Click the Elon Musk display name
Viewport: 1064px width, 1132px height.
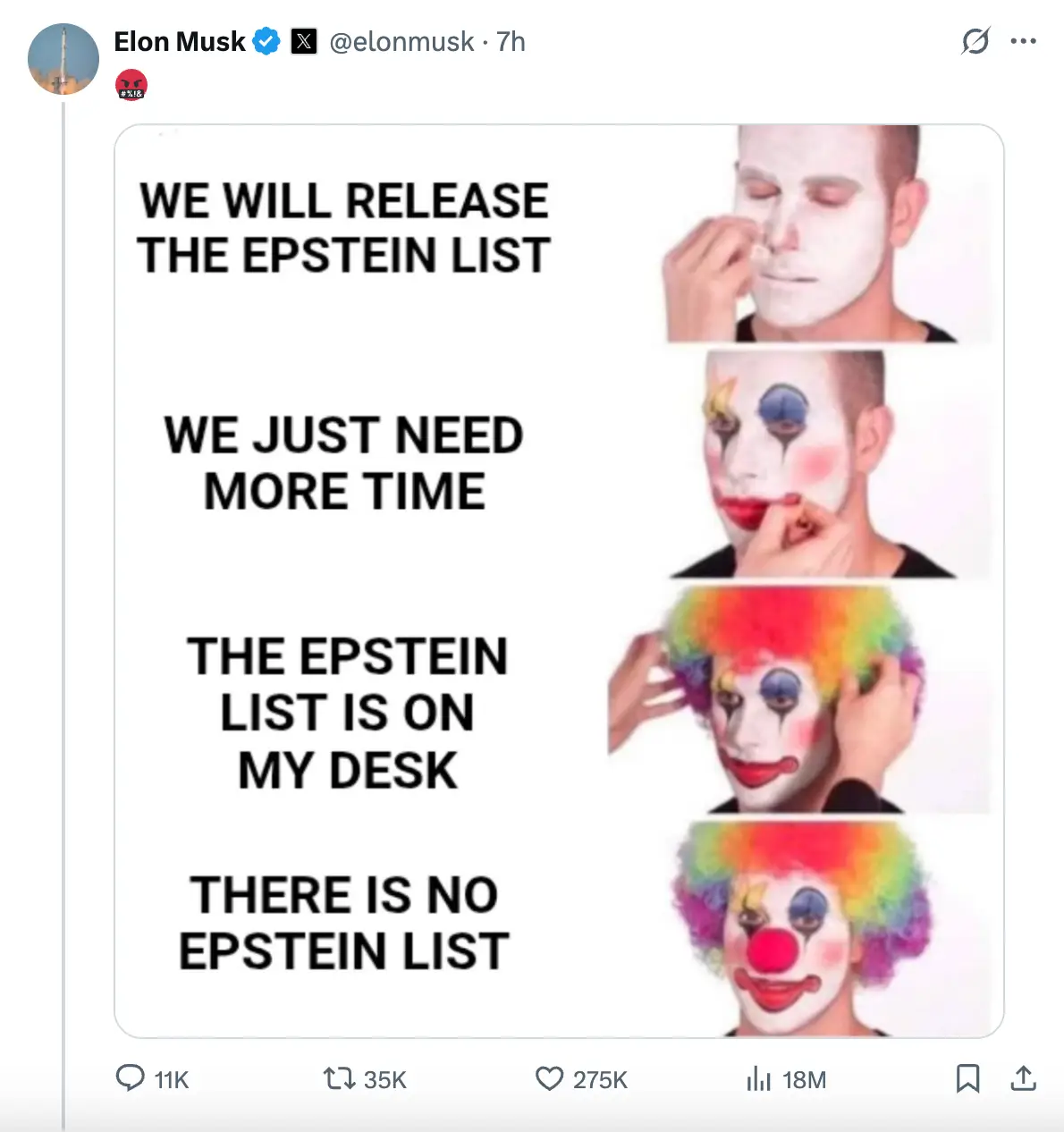point(179,40)
